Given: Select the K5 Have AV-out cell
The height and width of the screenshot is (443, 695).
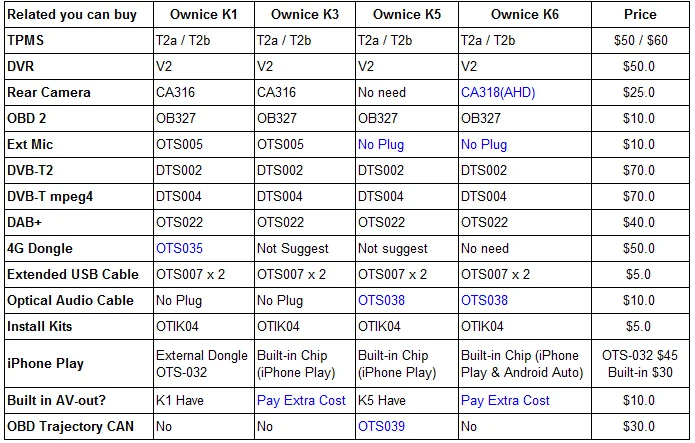Looking at the screenshot, I should [382, 400].
